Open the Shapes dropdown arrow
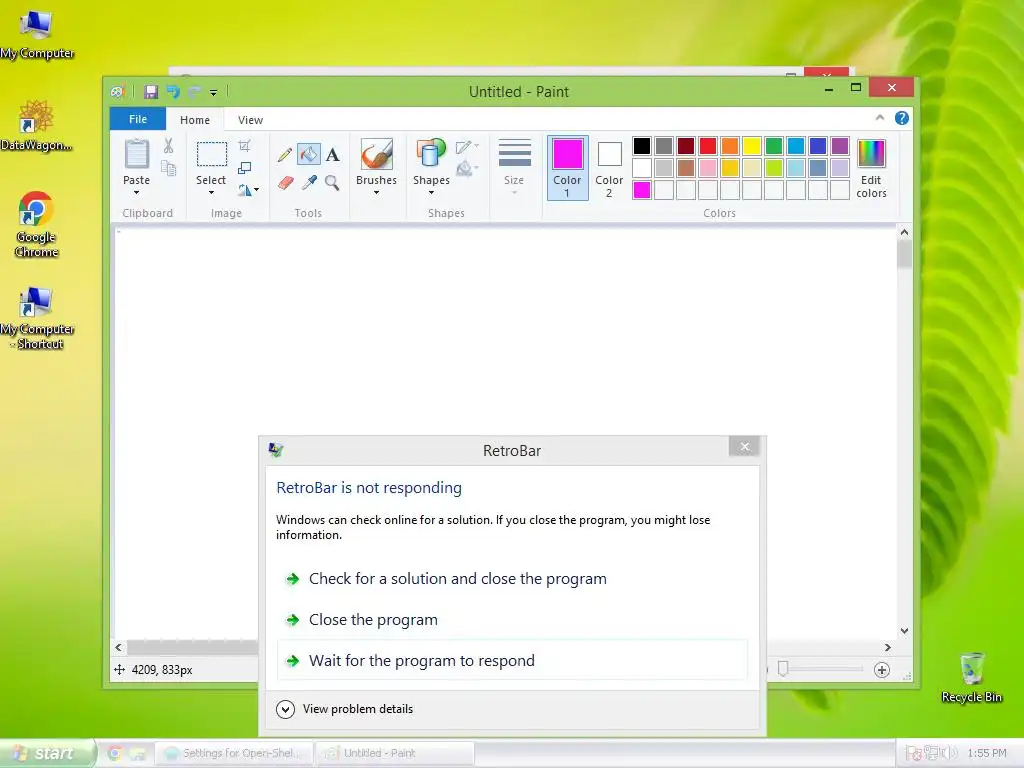Image resolution: width=1024 pixels, height=768 pixels. click(431, 193)
